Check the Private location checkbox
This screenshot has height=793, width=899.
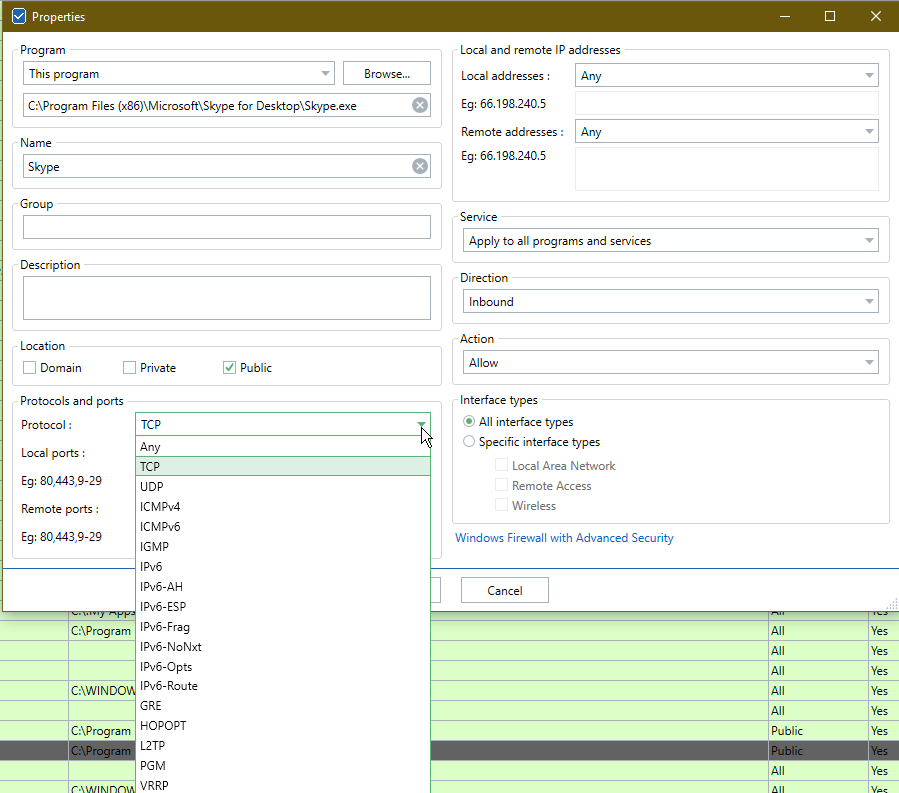click(130, 368)
